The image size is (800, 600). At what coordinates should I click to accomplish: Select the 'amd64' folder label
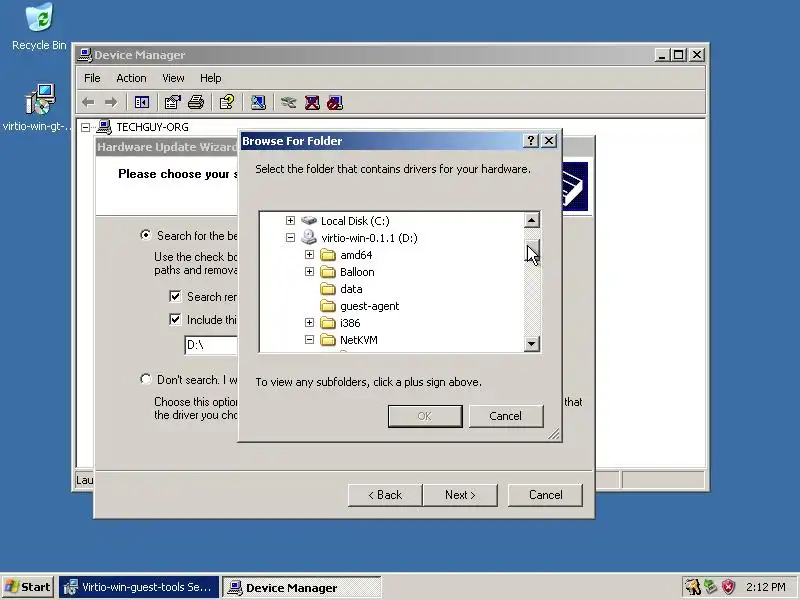click(x=356, y=255)
